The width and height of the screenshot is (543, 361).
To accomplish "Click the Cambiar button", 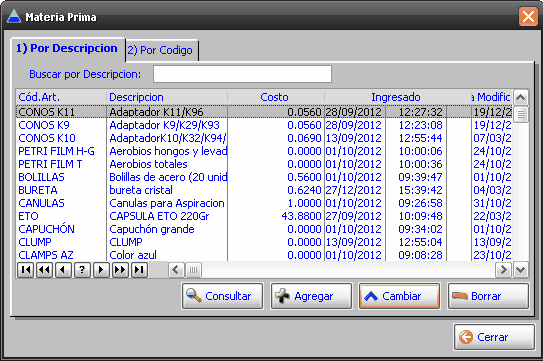I will [x=400, y=296].
